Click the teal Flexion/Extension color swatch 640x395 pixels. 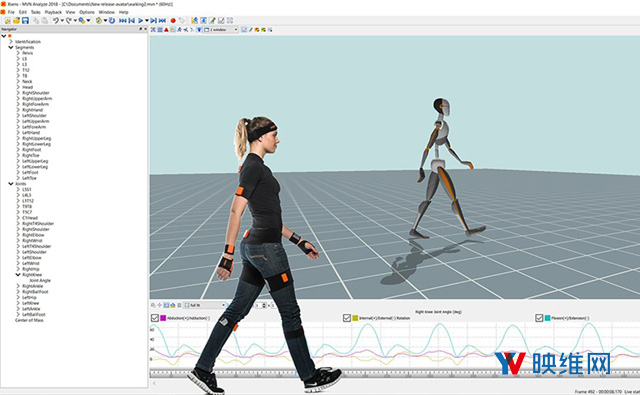[548, 318]
